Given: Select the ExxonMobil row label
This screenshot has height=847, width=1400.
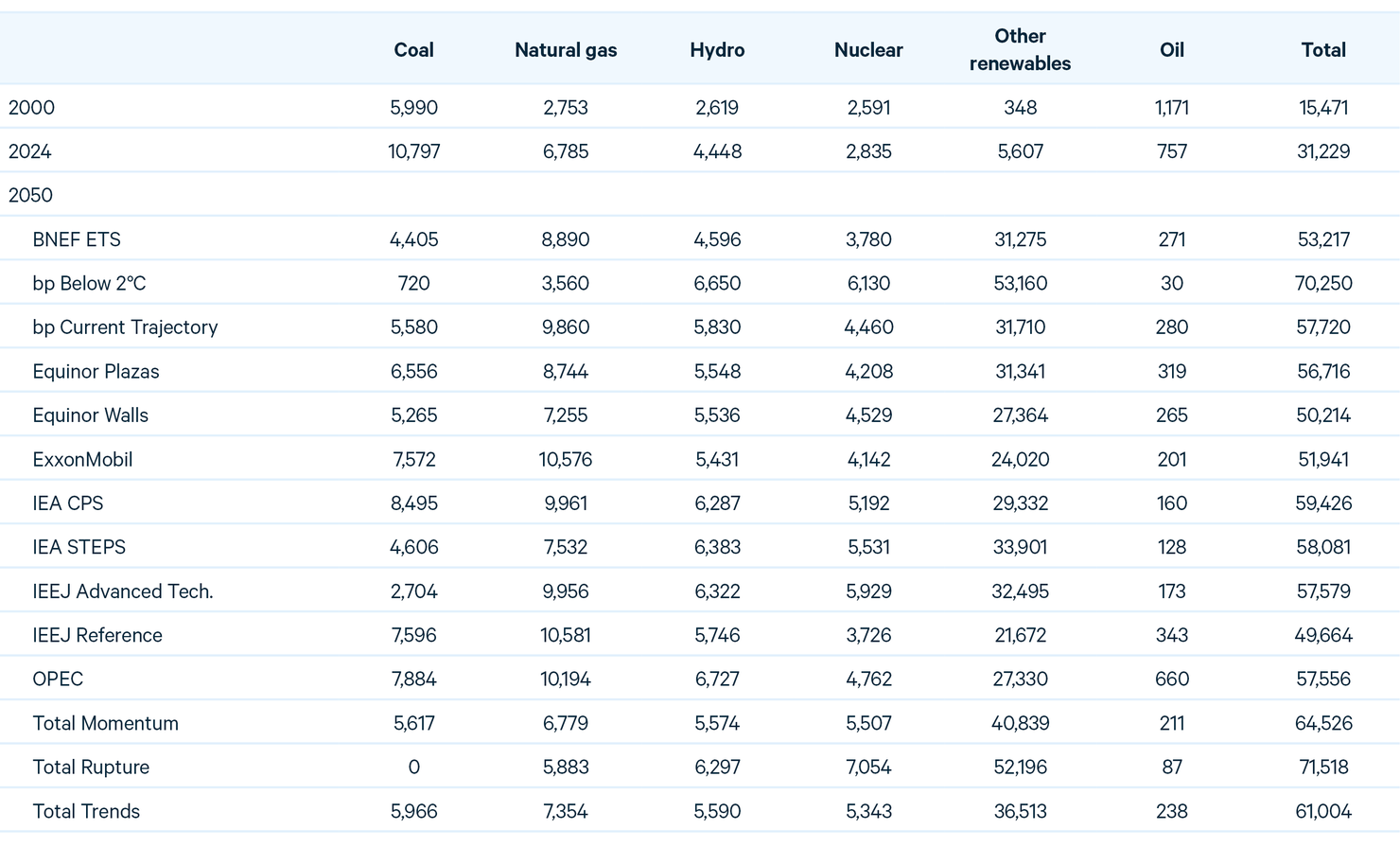Looking at the screenshot, I should pyautogui.click(x=82, y=459).
